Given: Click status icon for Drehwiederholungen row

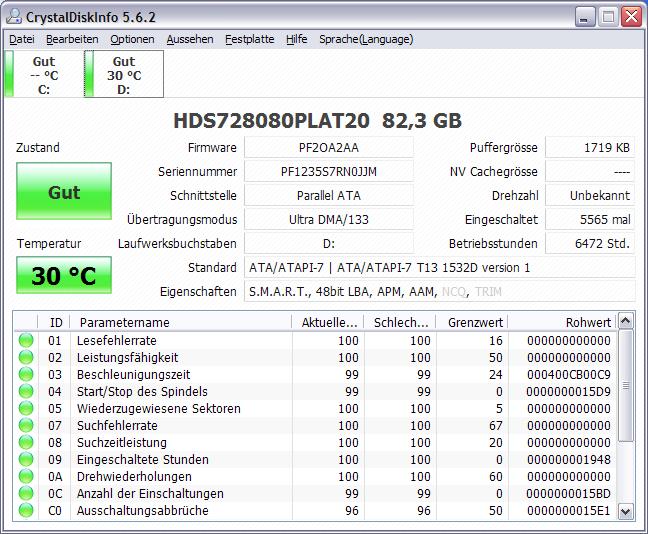Looking at the screenshot, I should (26, 476).
